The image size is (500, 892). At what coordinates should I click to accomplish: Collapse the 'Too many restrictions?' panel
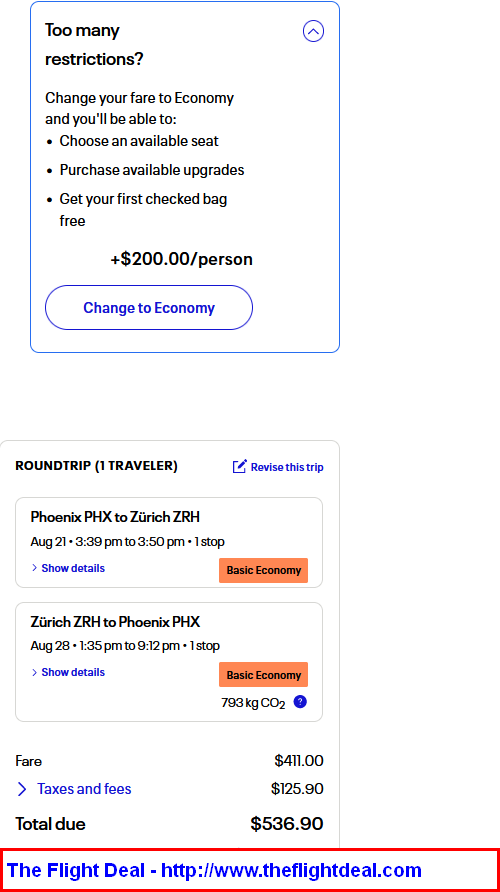tap(313, 31)
